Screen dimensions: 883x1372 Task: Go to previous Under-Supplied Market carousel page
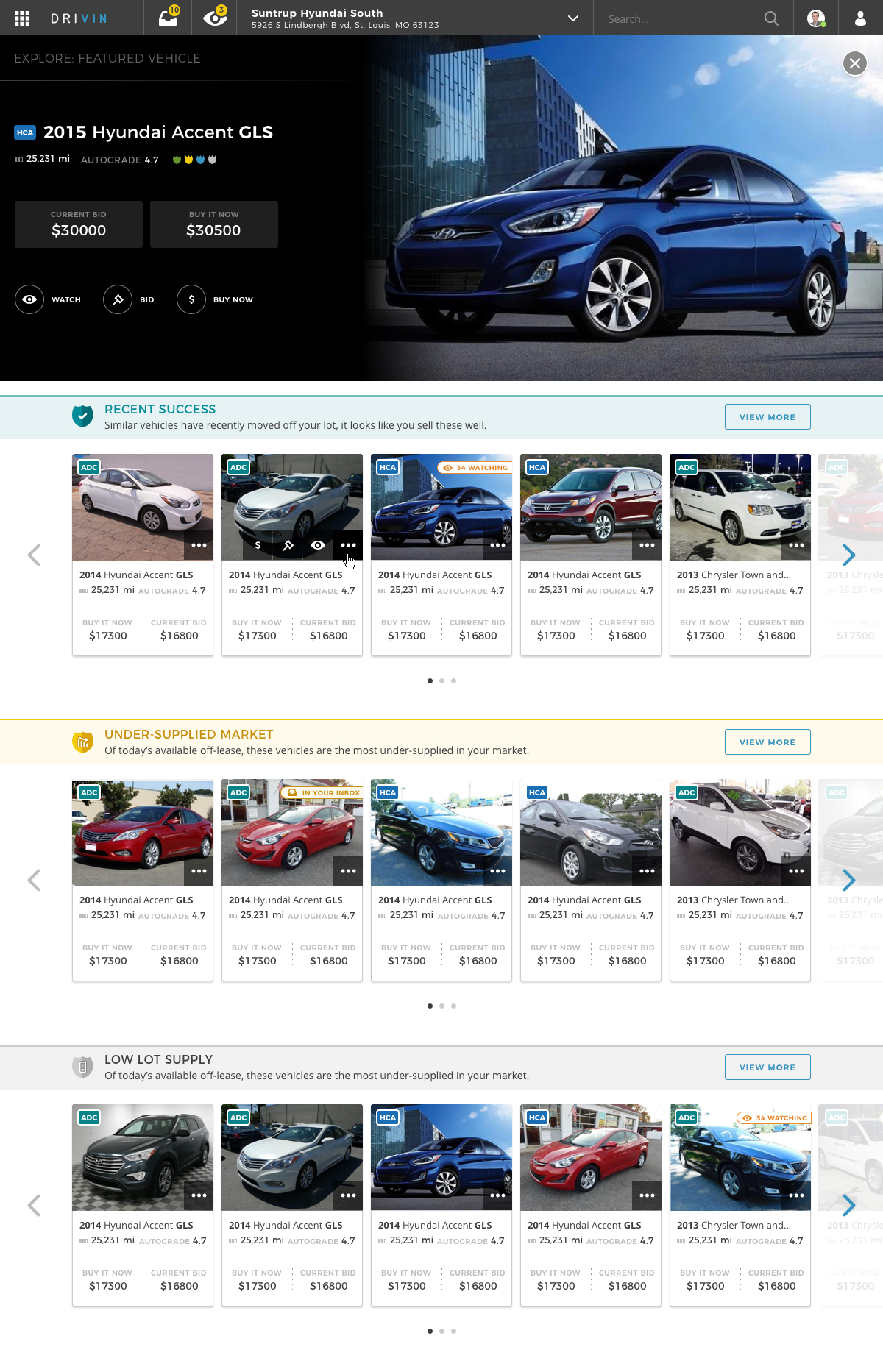(34, 880)
